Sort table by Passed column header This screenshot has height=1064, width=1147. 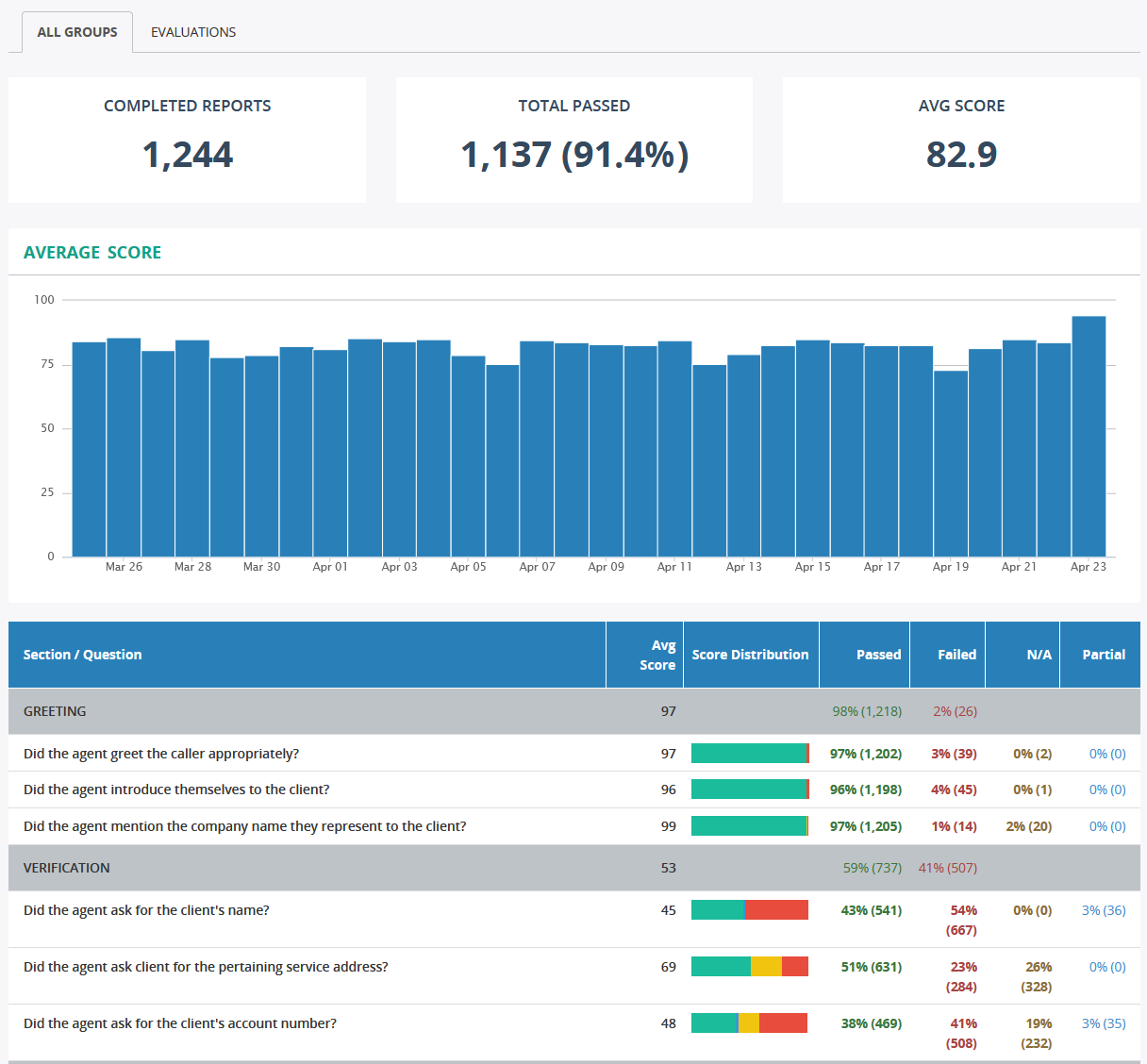(x=878, y=655)
